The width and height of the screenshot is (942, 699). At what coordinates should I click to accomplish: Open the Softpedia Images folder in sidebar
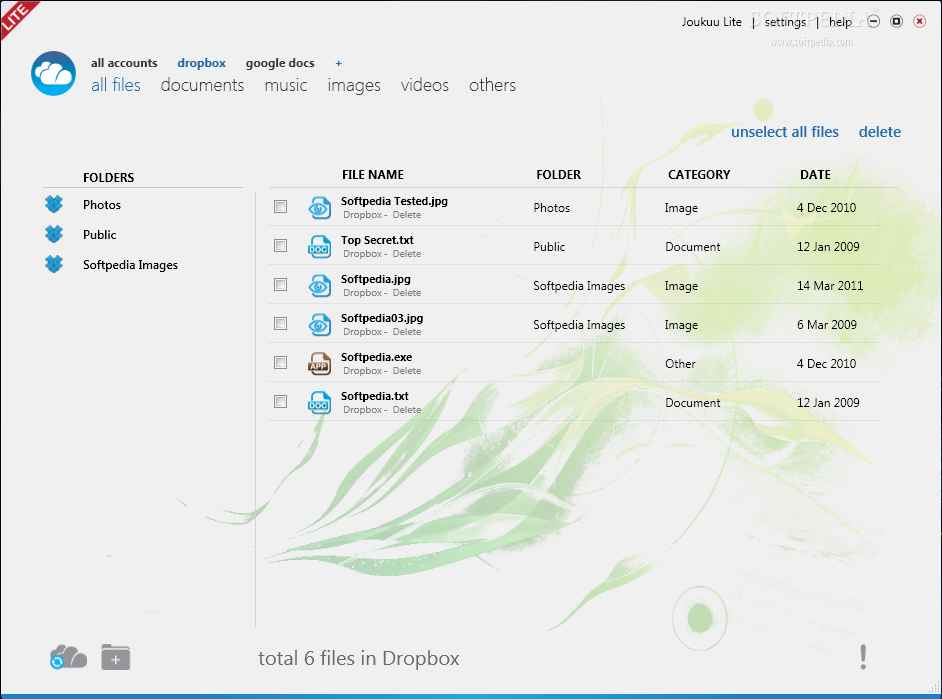click(130, 265)
